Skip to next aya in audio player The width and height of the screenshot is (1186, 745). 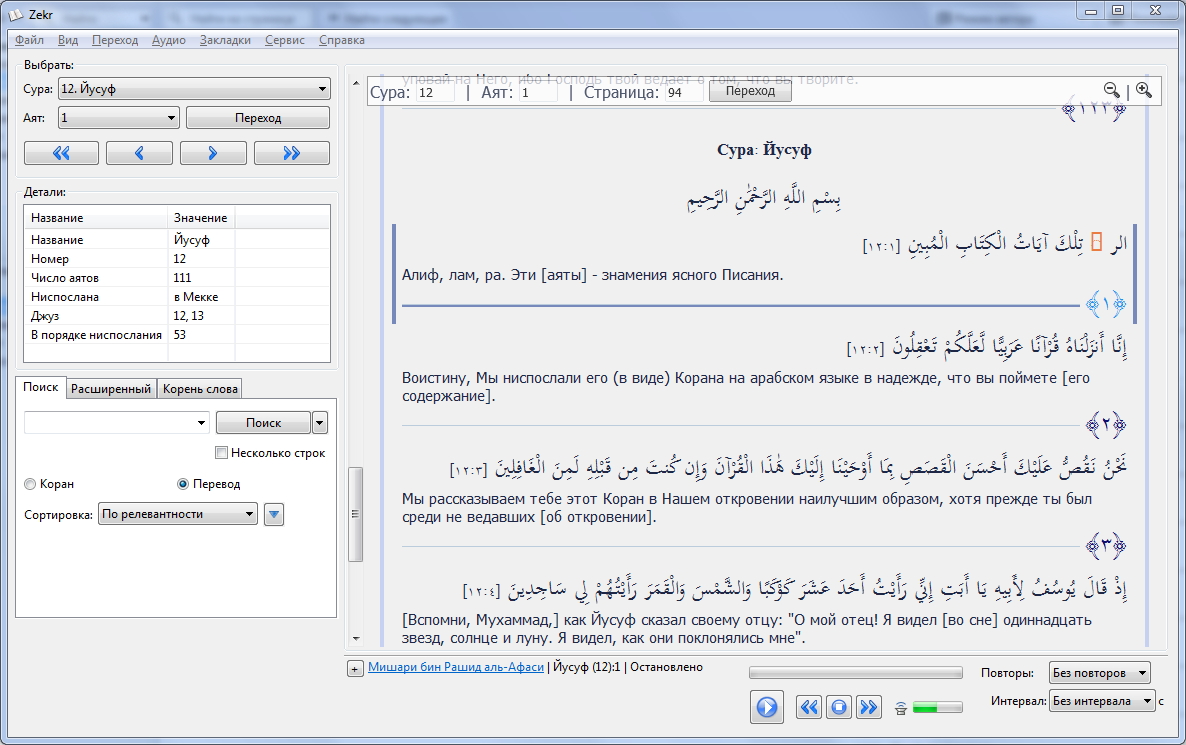click(869, 707)
